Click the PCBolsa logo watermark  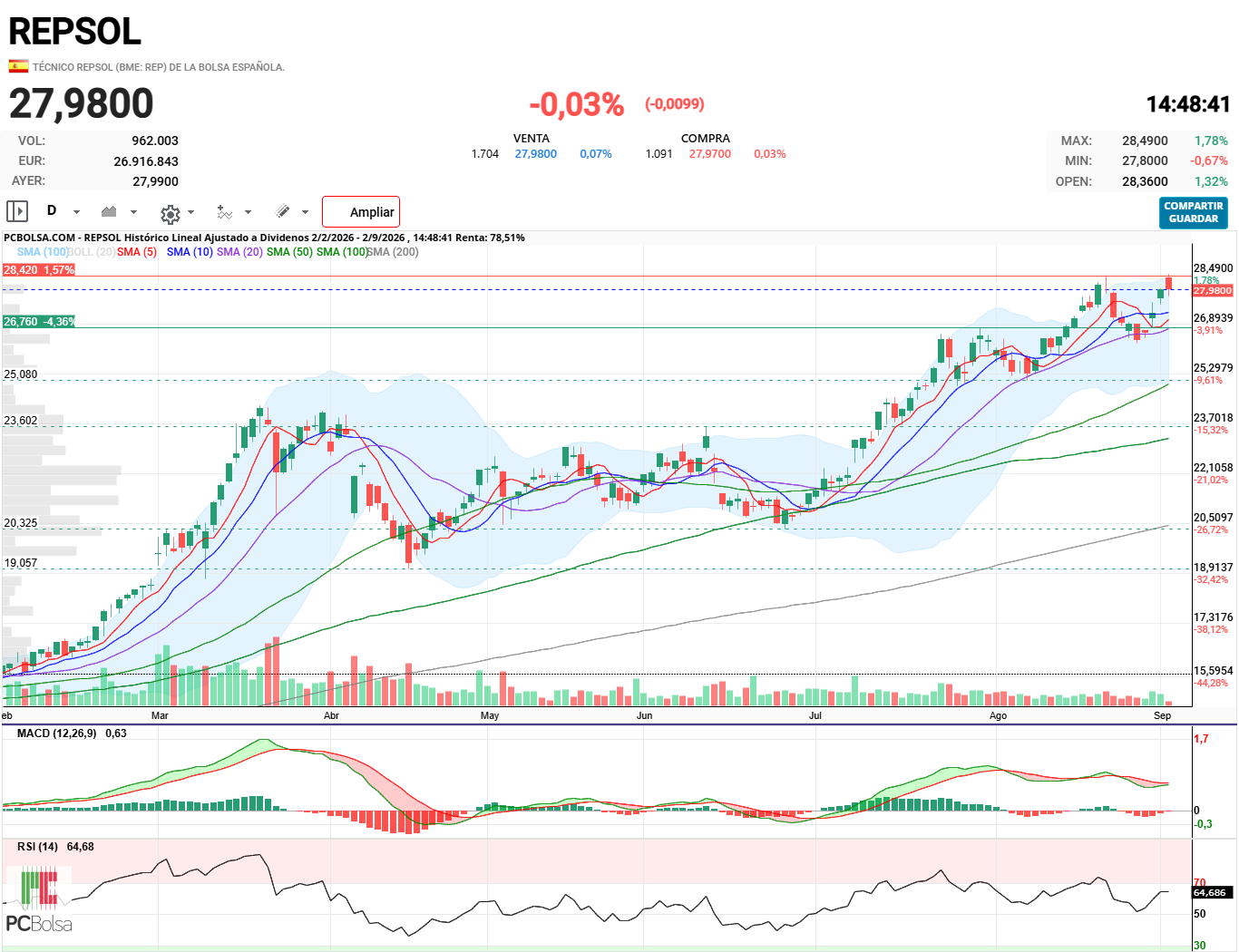pyautogui.click(x=39, y=900)
